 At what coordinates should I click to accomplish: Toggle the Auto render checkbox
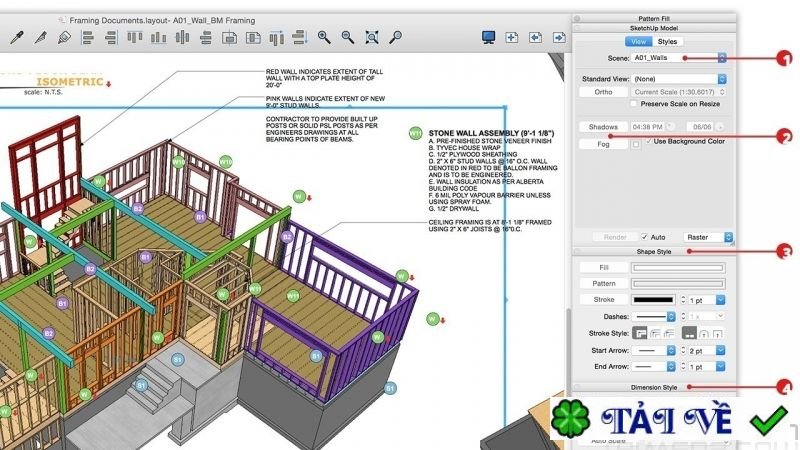(644, 237)
